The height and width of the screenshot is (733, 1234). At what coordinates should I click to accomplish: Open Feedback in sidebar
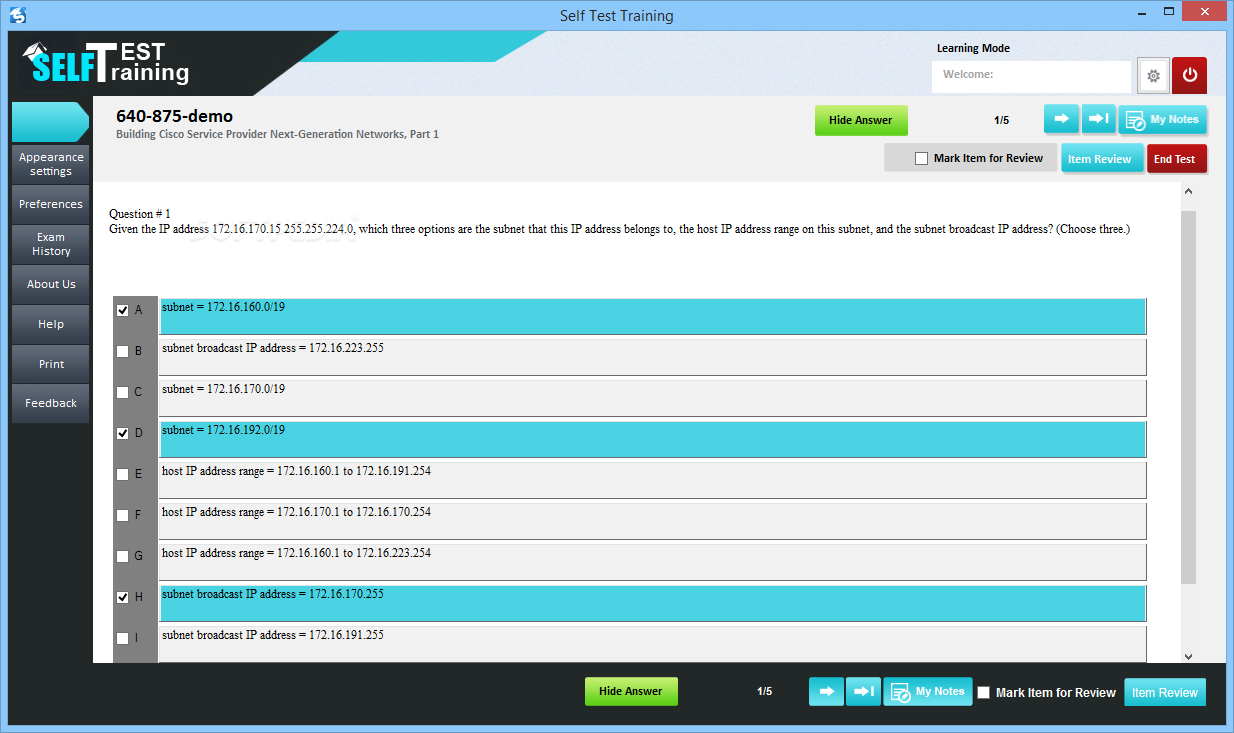(x=51, y=403)
